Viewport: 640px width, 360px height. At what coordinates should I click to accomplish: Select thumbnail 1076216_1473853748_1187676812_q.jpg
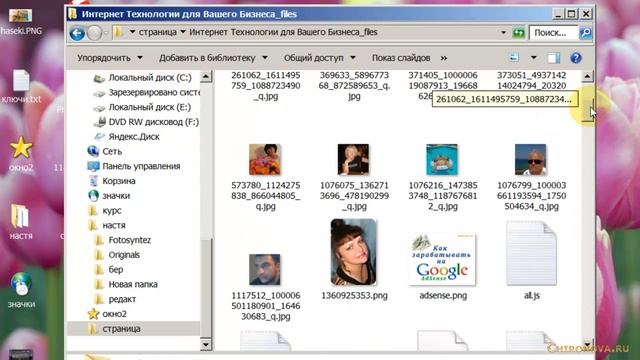pos(442,159)
